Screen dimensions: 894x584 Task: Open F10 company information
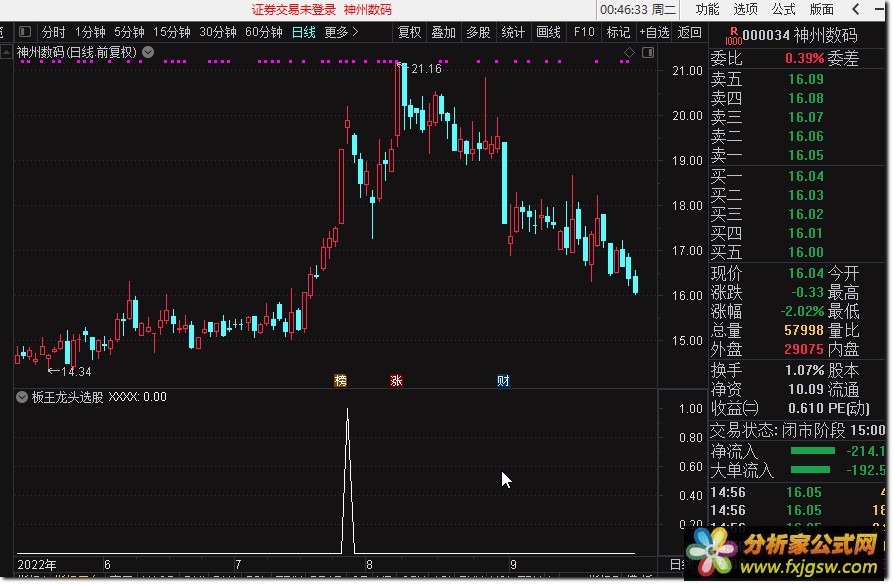(584, 33)
